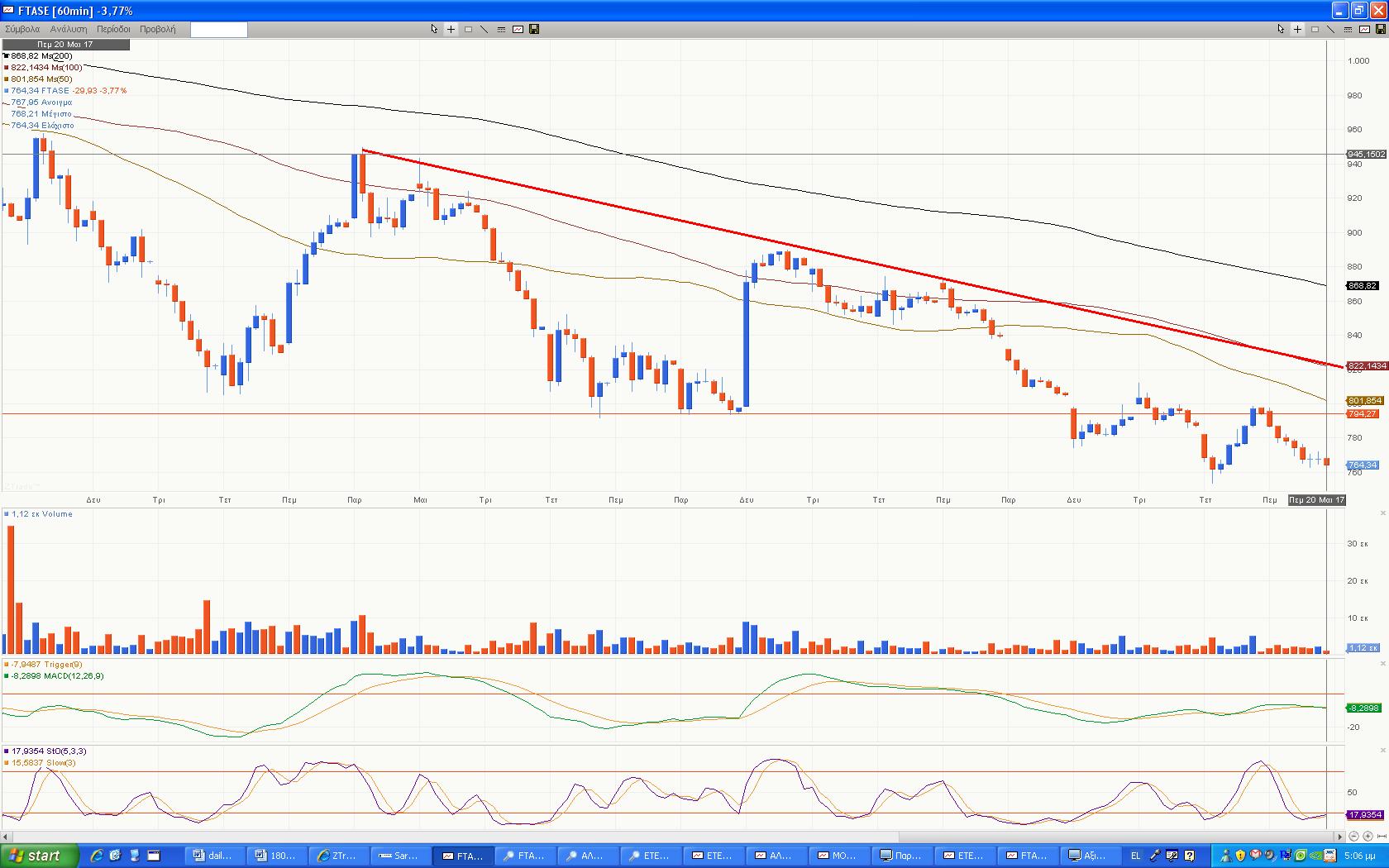
Task: Click the -8,2898 MACD value tag on the axis
Action: [1363, 708]
